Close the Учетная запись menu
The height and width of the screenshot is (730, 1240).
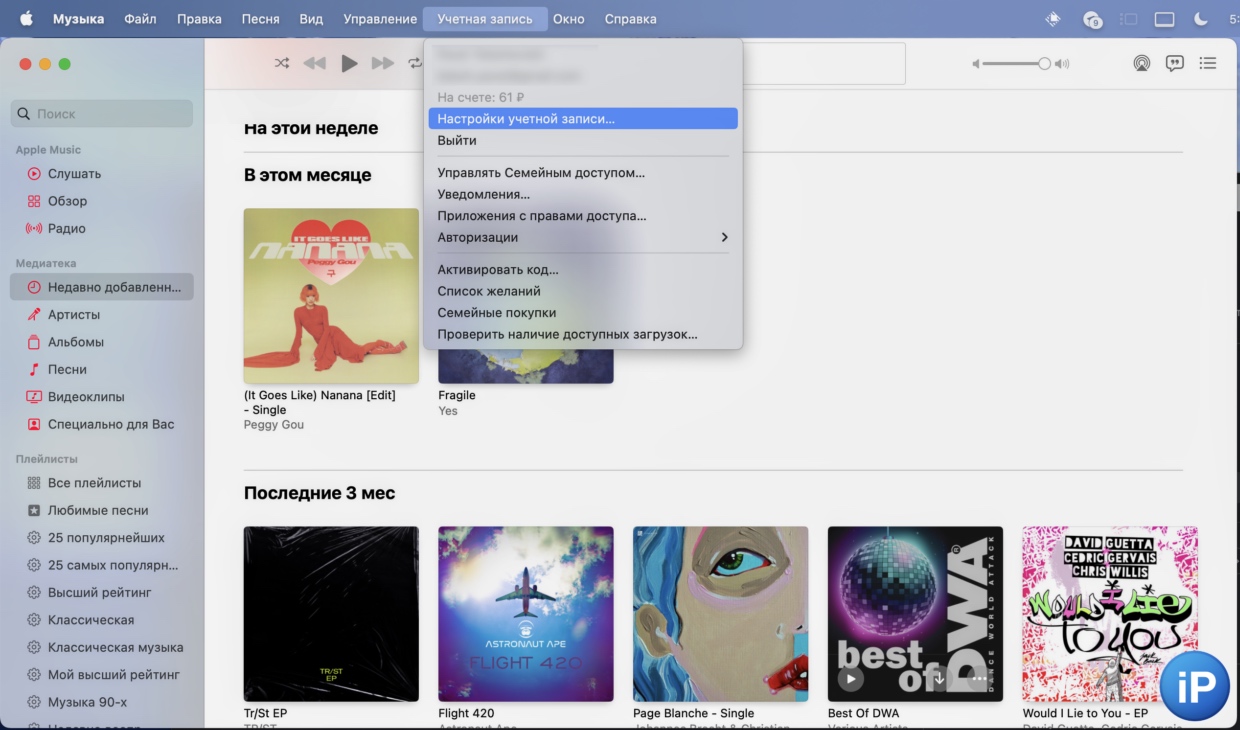click(x=485, y=19)
